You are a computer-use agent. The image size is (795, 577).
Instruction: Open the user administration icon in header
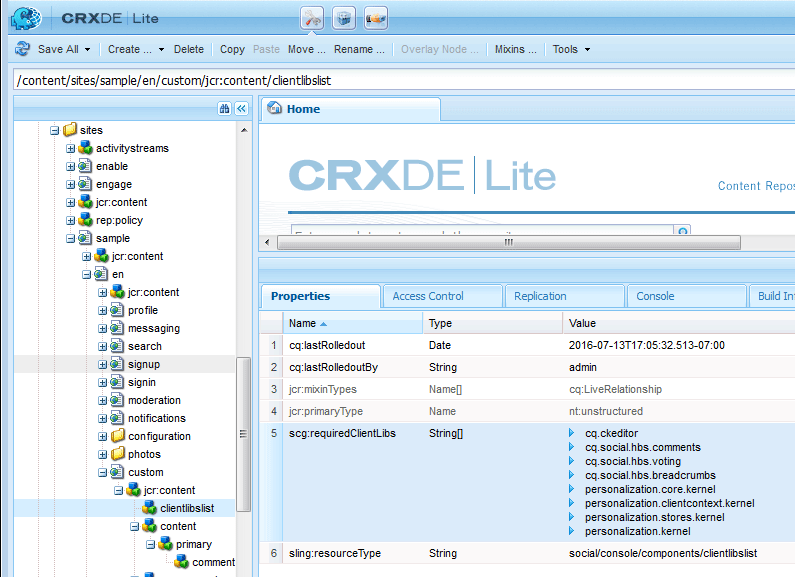coord(376,19)
